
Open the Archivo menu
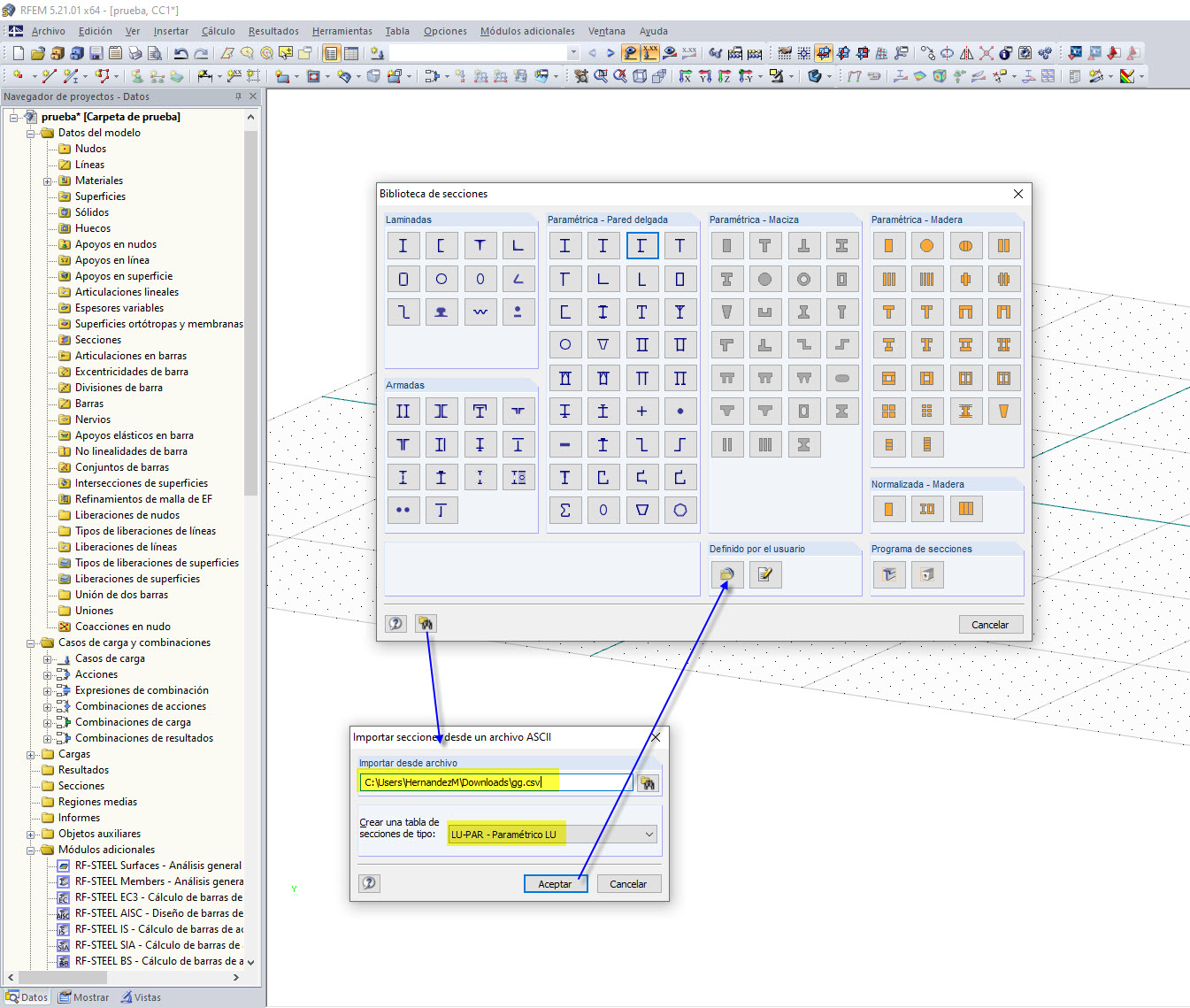coord(49,31)
